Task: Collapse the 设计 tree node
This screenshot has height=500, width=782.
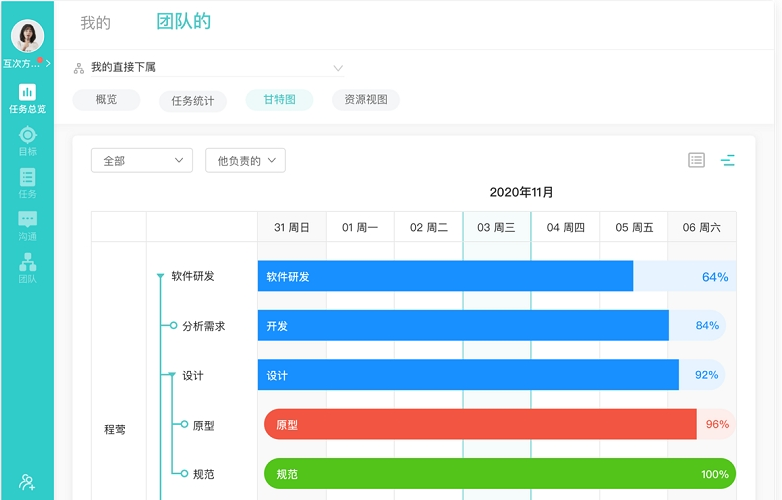Action: click(x=171, y=376)
